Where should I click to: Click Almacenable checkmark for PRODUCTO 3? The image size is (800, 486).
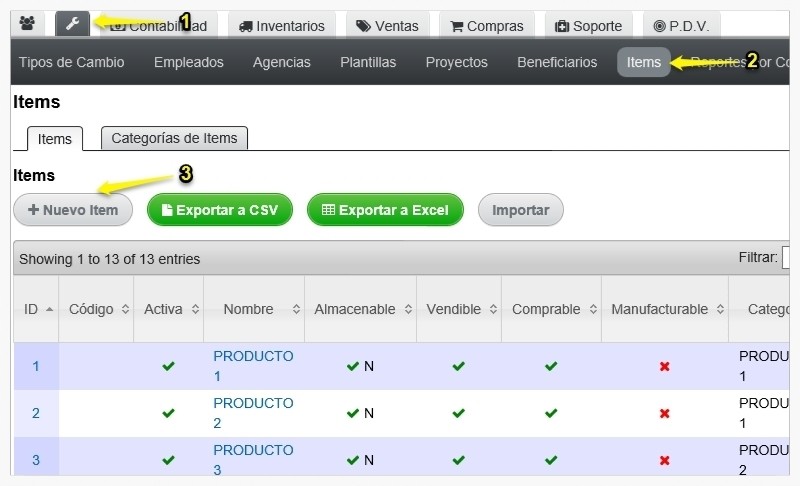coord(353,460)
